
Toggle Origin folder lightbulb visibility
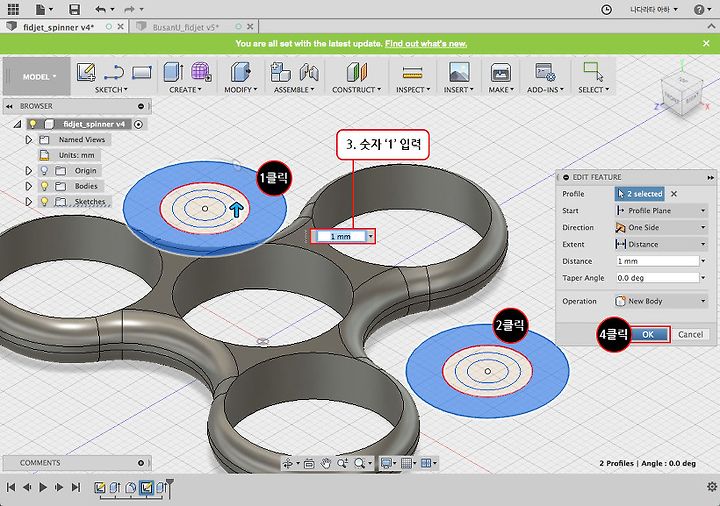point(44,170)
